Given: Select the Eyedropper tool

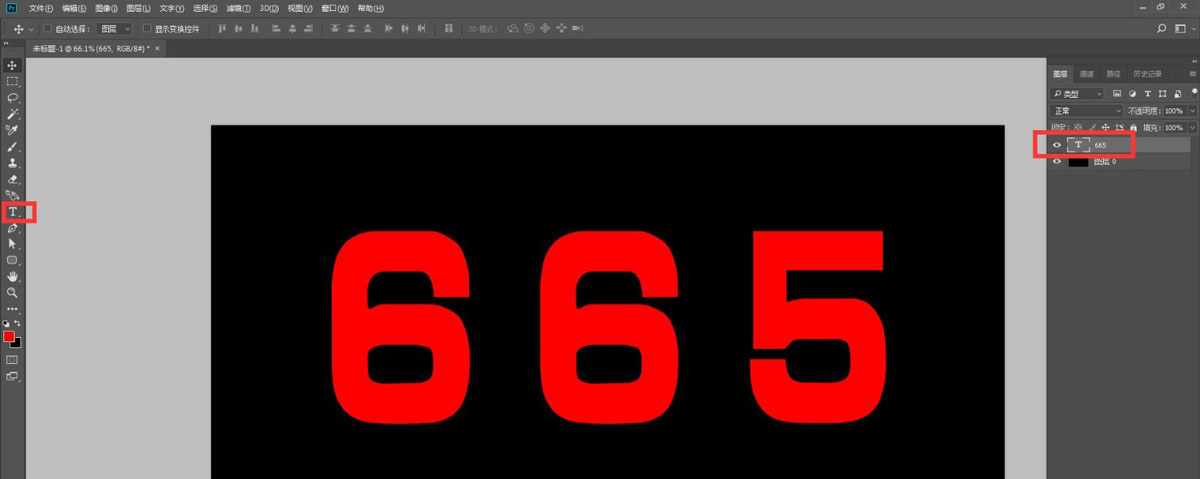Looking at the screenshot, I should coord(13,130).
